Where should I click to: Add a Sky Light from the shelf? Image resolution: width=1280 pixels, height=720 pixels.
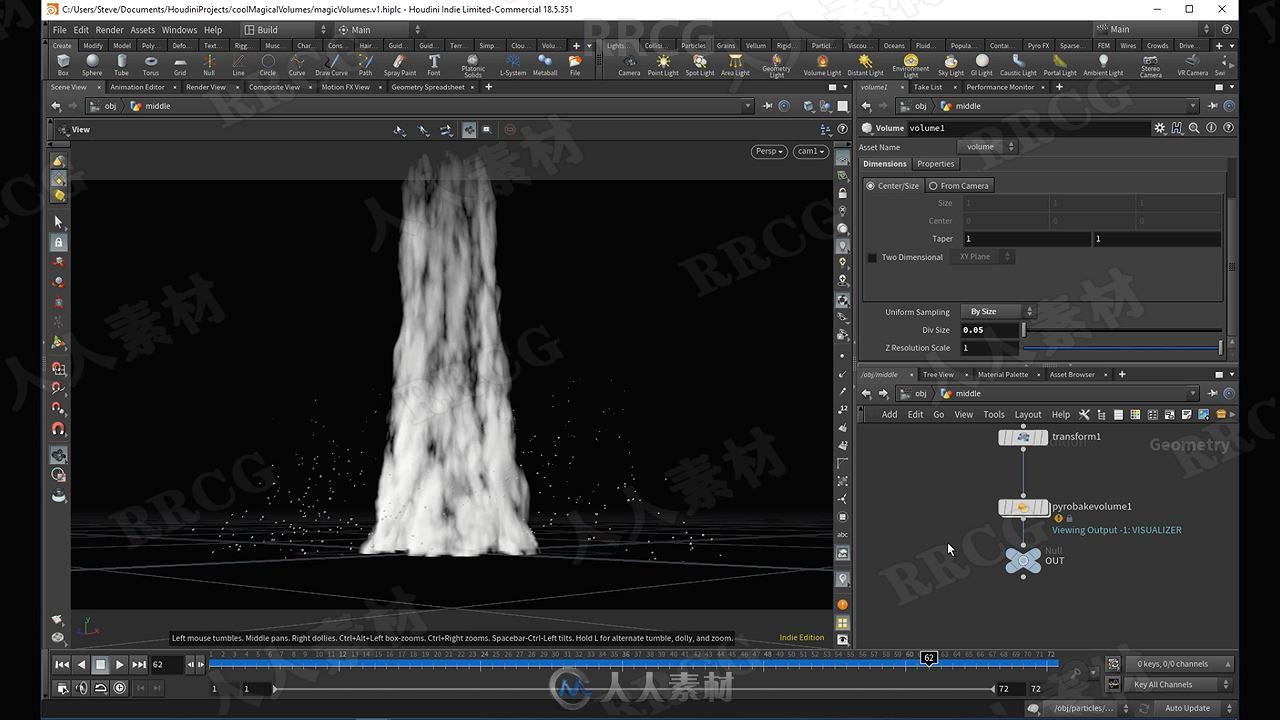tap(950, 65)
